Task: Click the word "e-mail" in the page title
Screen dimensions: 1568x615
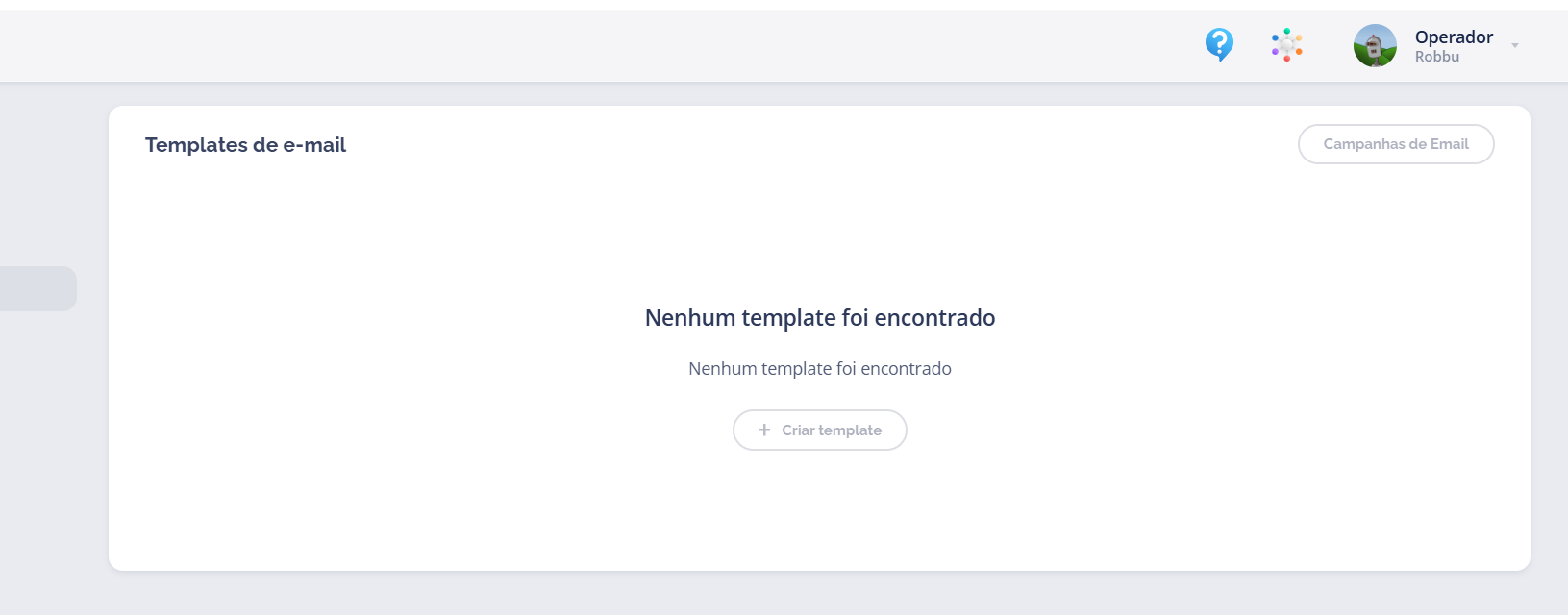Action: coord(314,145)
